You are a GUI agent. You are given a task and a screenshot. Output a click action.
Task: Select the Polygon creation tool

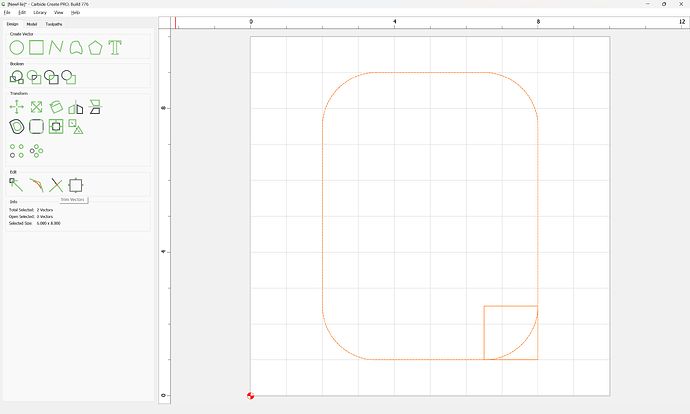click(95, 48)
